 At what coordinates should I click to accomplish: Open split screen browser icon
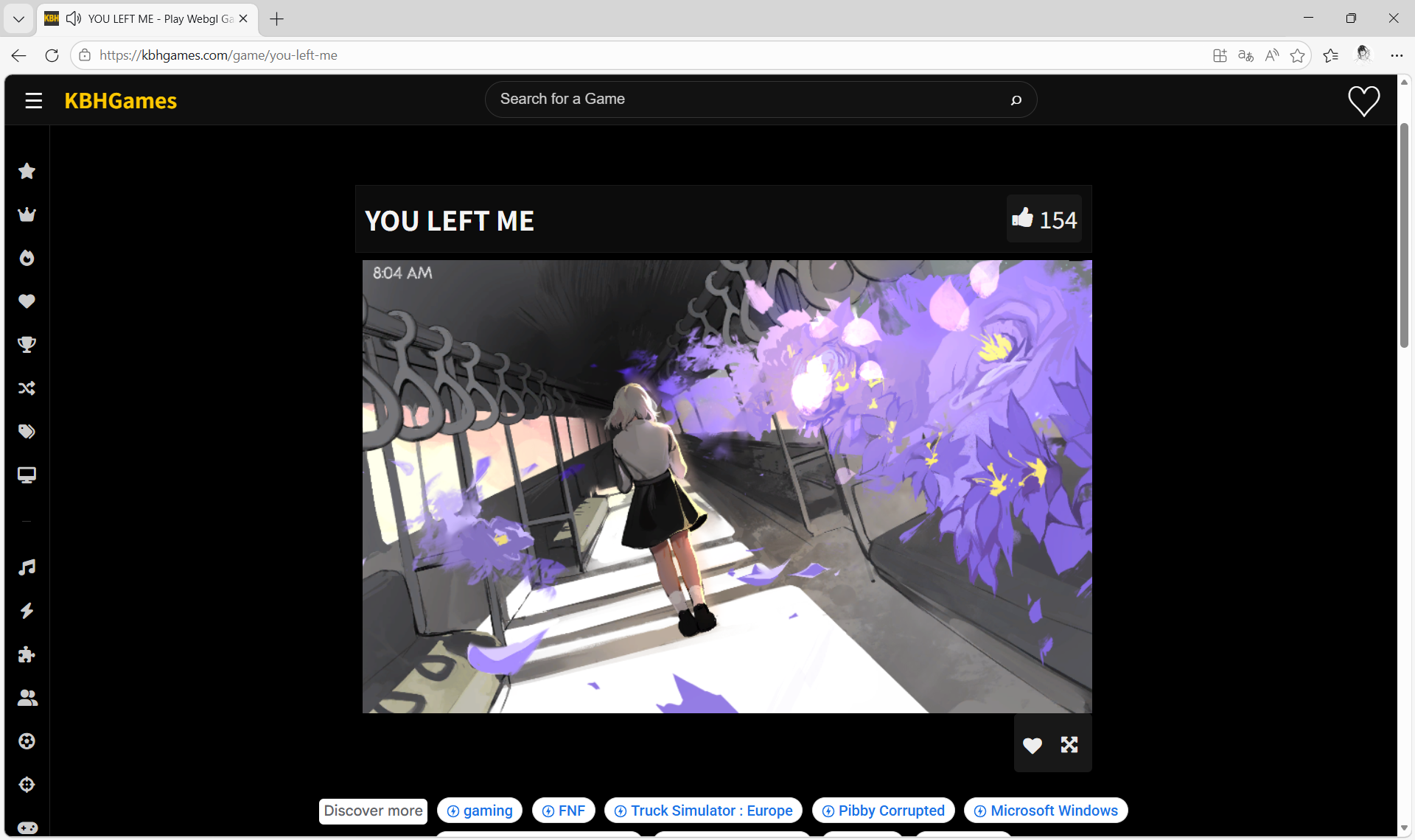click(x=1220, y=55)
